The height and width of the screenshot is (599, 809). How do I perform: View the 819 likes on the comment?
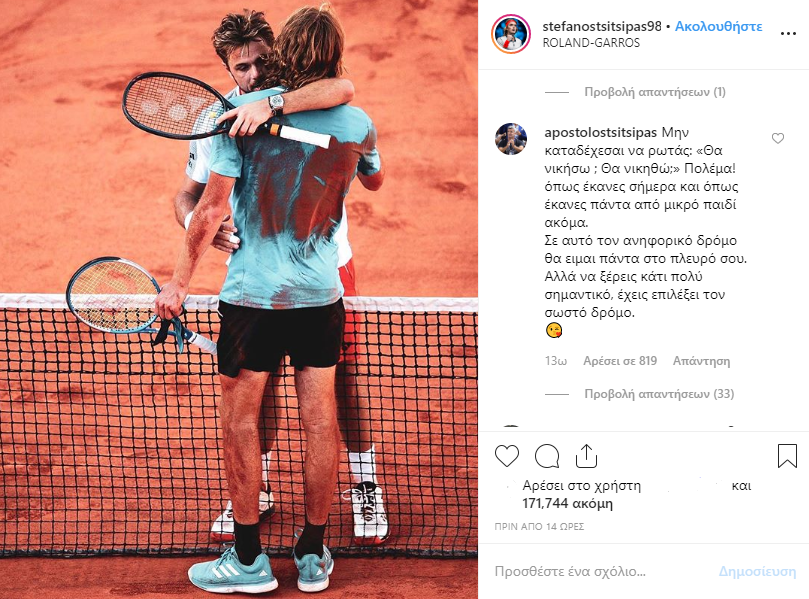tap(620, 361)
